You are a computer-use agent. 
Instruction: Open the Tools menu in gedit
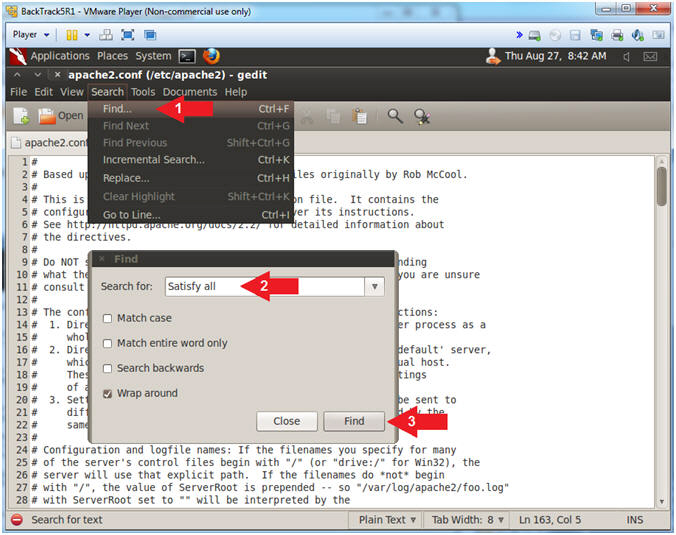tap(143, 92)
